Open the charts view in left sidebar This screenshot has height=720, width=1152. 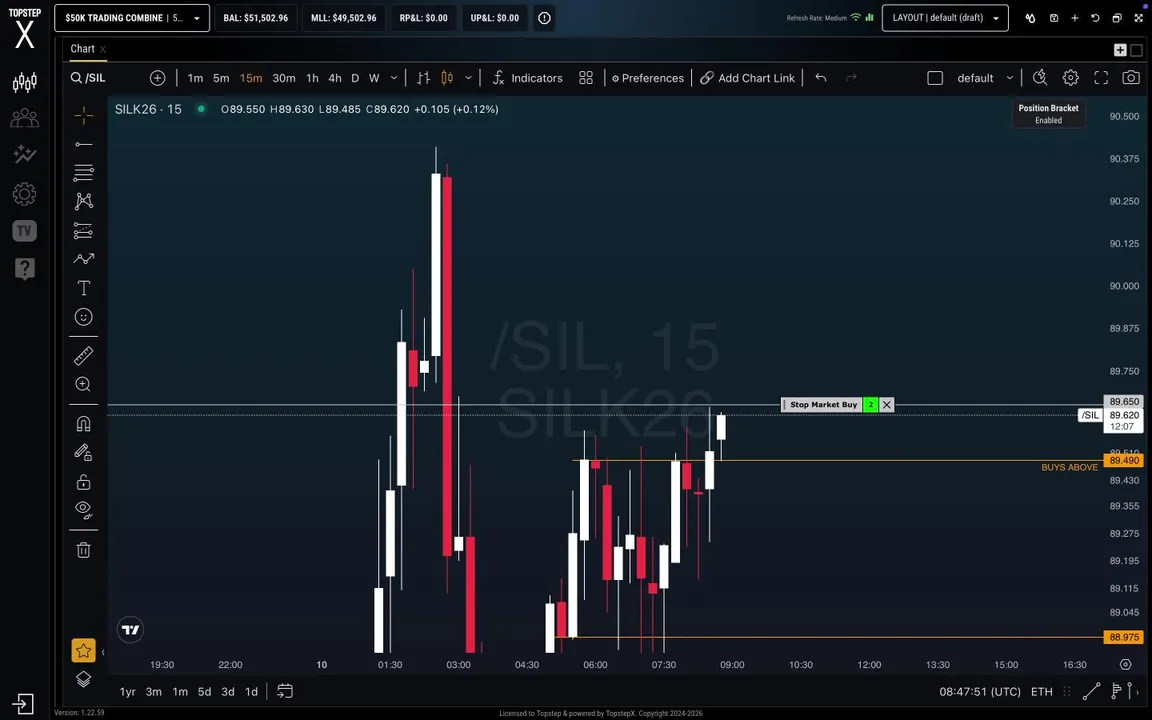24,82
